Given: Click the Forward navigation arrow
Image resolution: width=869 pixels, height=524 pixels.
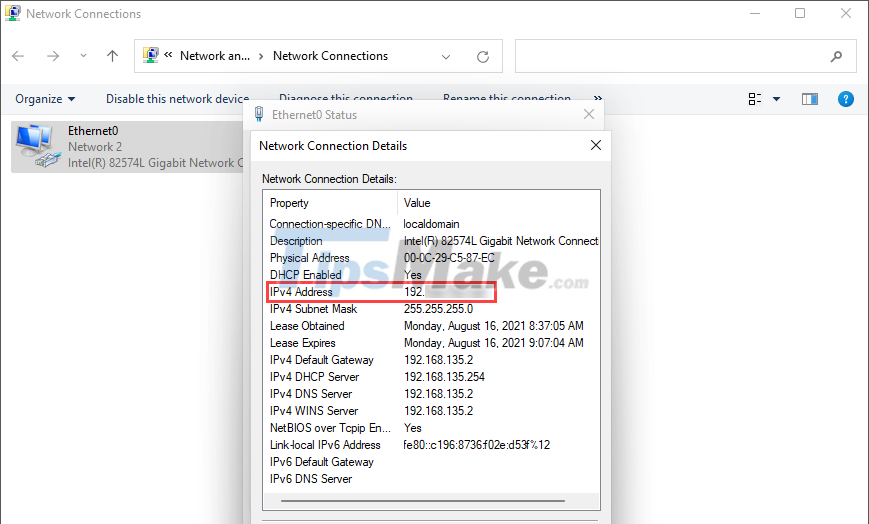Looking at the screenshot, I should point(53,56).
